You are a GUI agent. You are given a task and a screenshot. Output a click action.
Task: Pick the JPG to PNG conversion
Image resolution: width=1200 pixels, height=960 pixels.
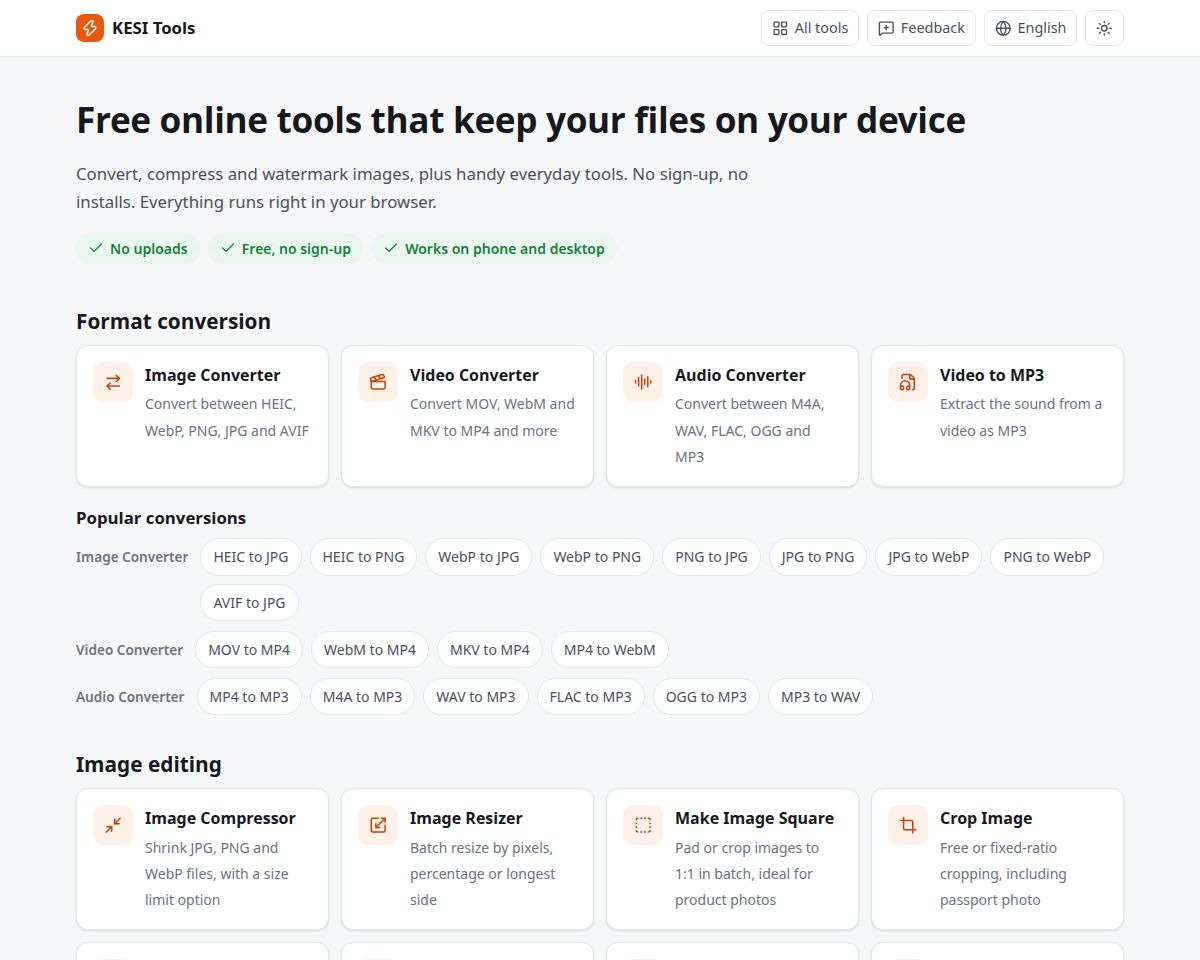(x=818, y=557)
